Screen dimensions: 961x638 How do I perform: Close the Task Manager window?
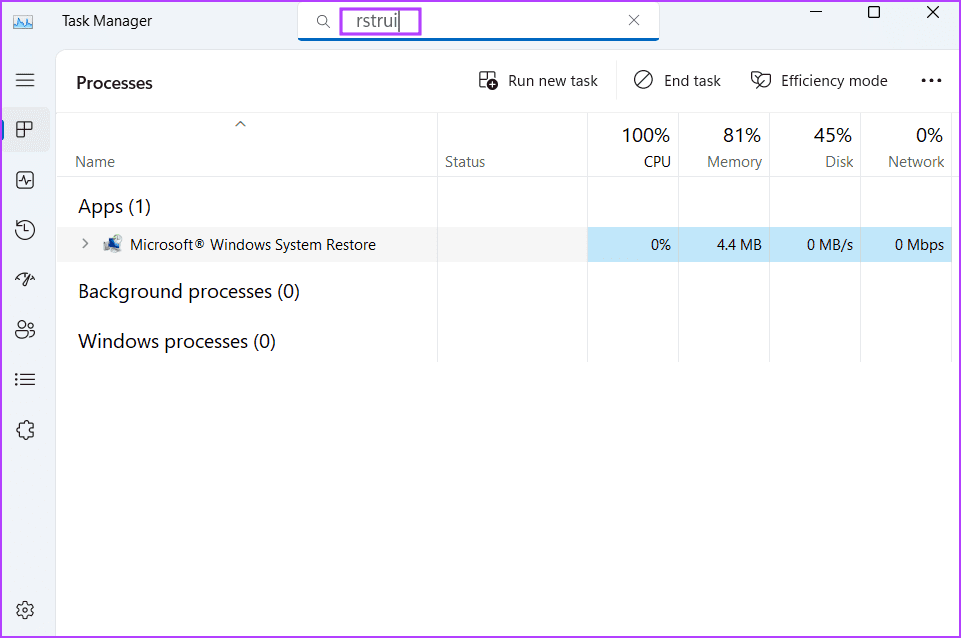(x=933, y=12)
